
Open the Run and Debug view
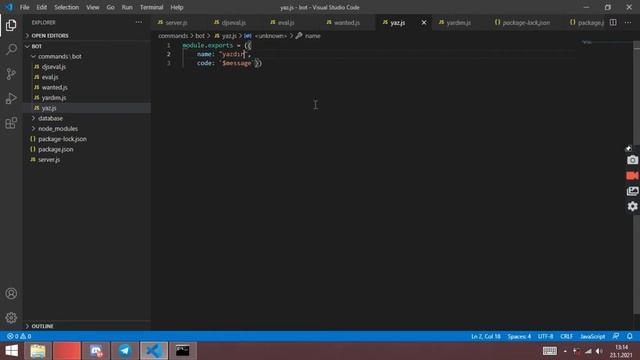coord(11,98)
